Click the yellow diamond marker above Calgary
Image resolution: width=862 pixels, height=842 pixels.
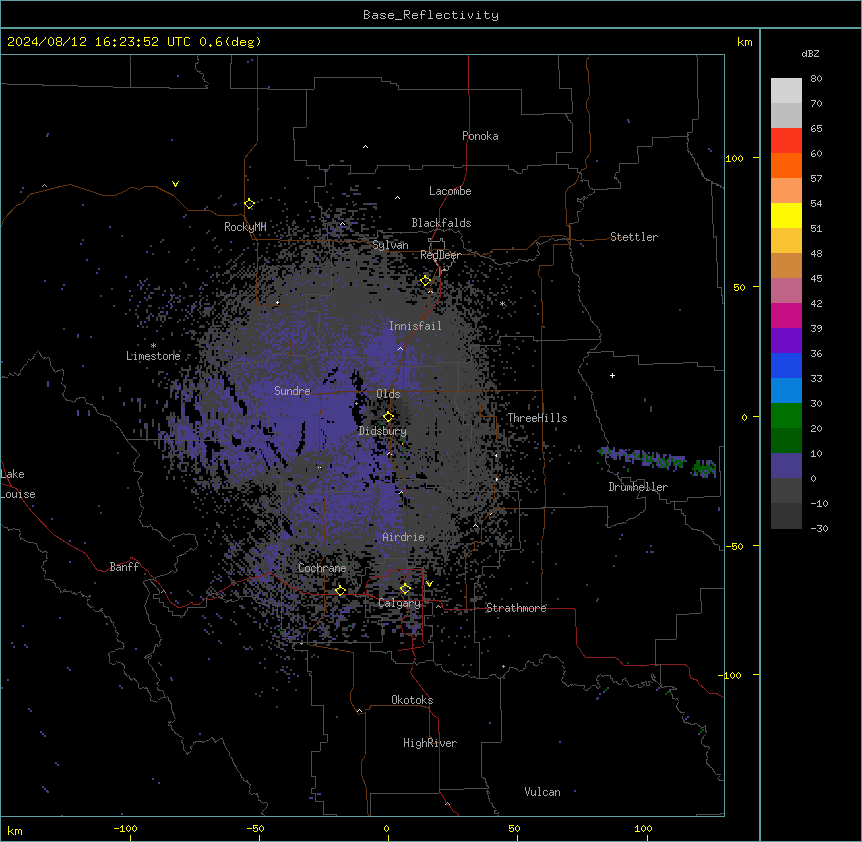pyautogui.click(x=405, y=589)
